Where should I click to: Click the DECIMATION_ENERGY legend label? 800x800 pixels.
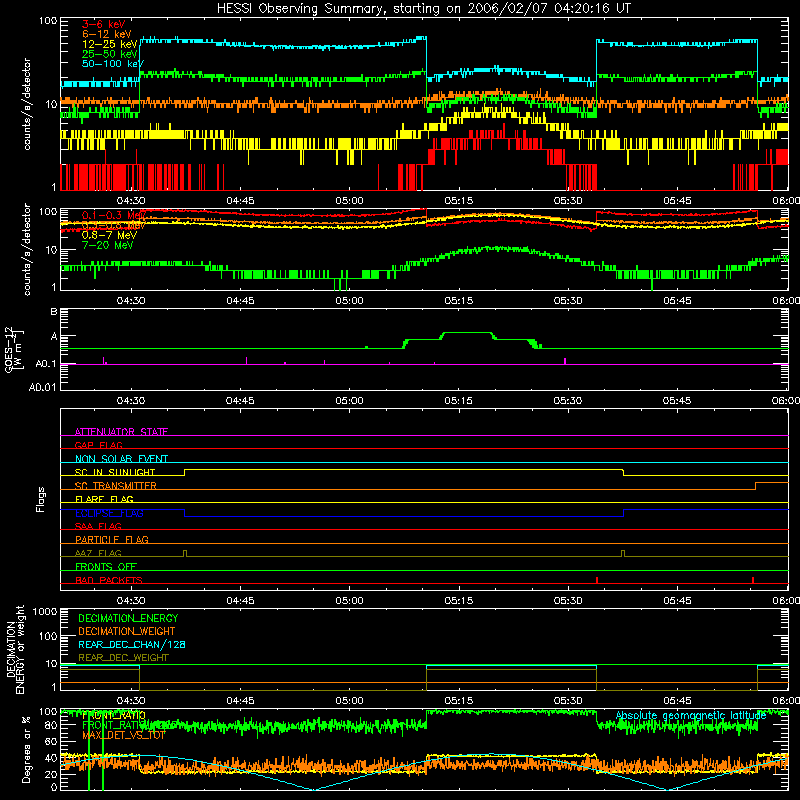(x=128, y=618)
